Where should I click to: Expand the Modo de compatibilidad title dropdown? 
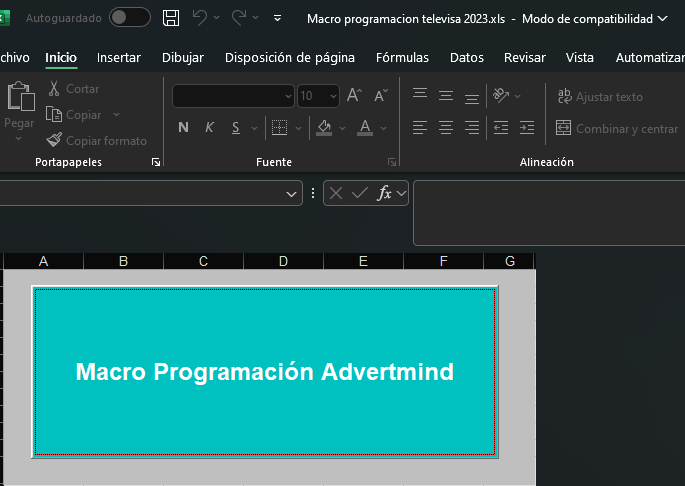(x=663, y=18)
